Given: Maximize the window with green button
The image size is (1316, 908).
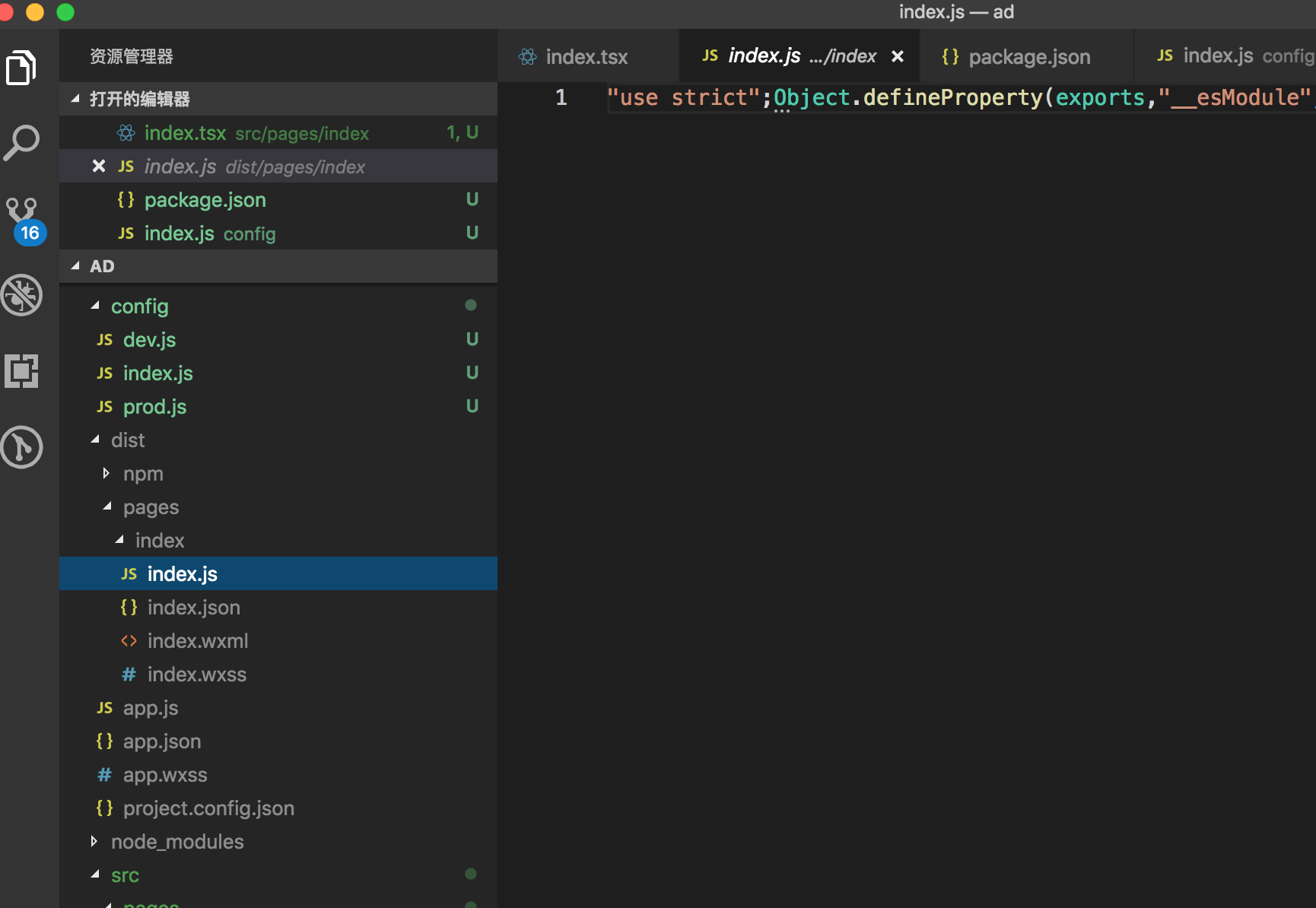Looking at the screenshot, I should [65, 11].
